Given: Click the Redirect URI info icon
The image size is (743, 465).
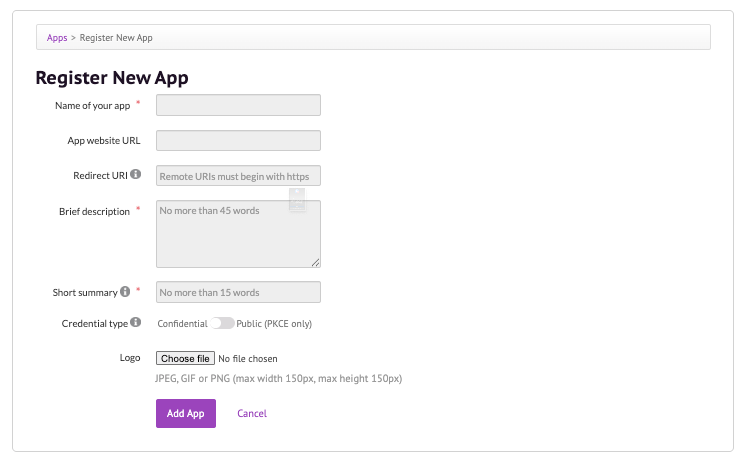Looking at the screenshot, I should tap(136, 174).
